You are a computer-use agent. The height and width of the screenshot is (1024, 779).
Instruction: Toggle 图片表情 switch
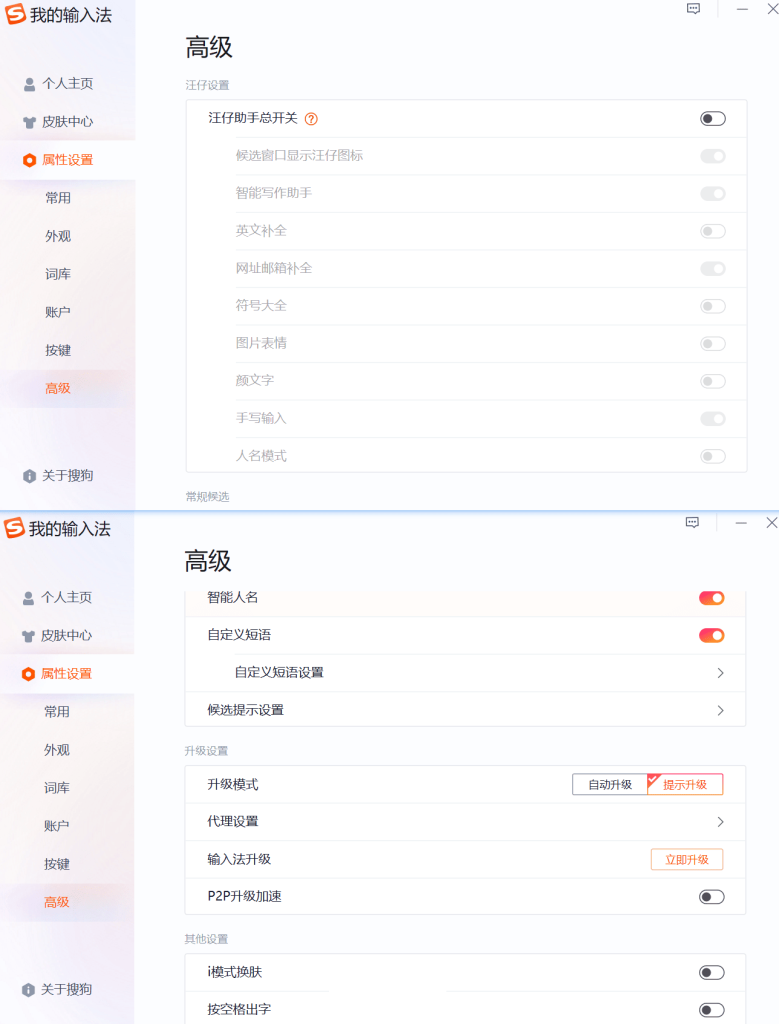(x=712, y=344)
